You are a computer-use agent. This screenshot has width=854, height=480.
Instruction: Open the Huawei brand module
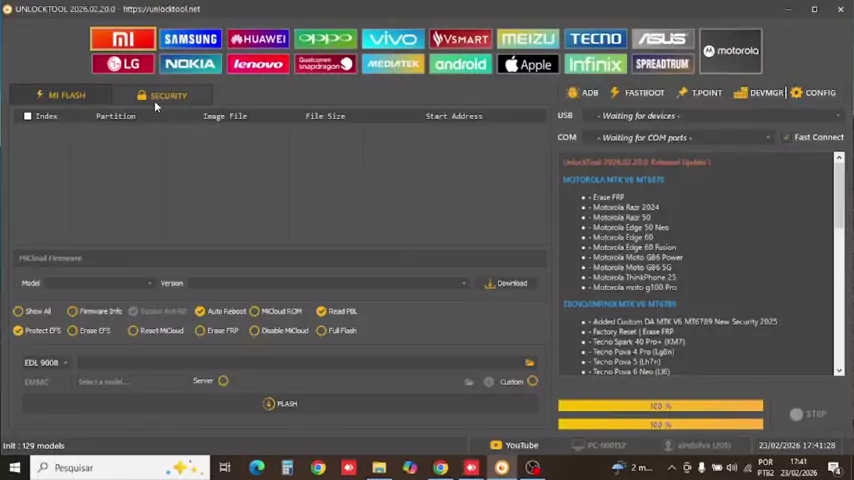click(x=258, y=39)
